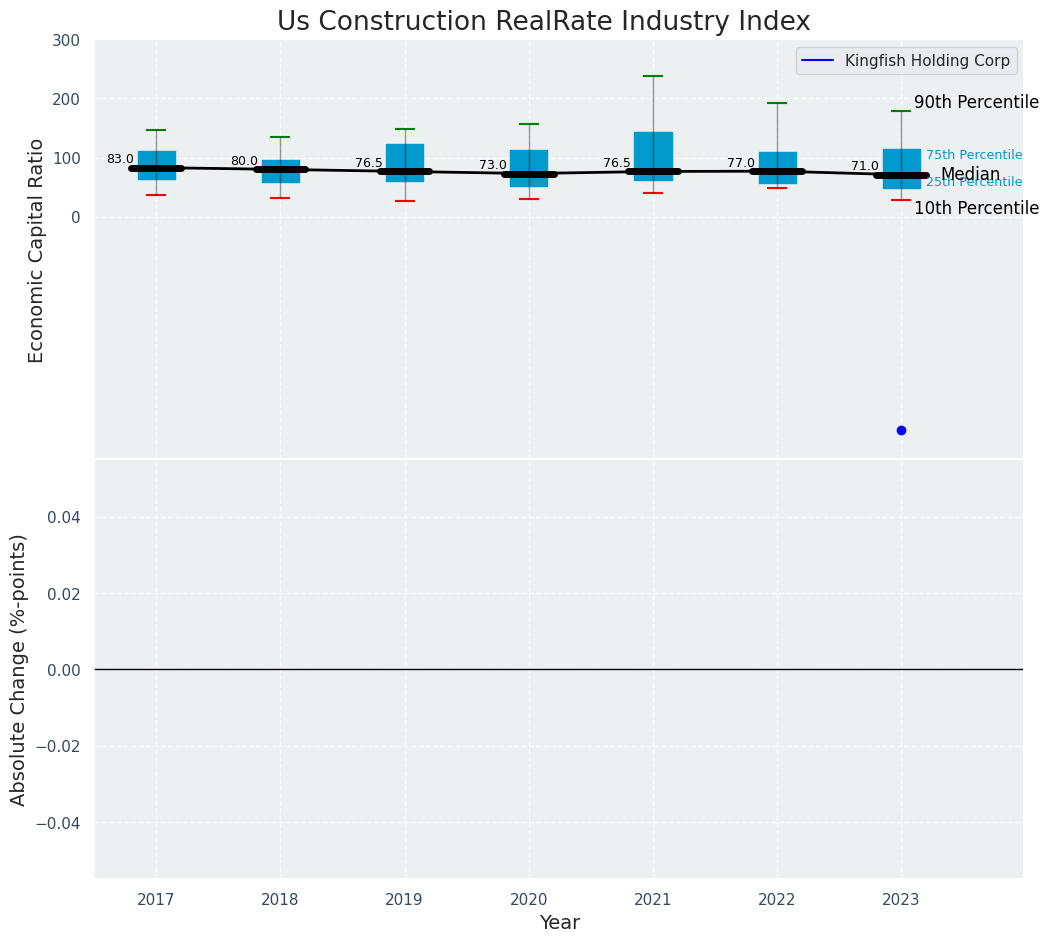Click the blue Kingfish Holding Corp data point

coord(901,430)
